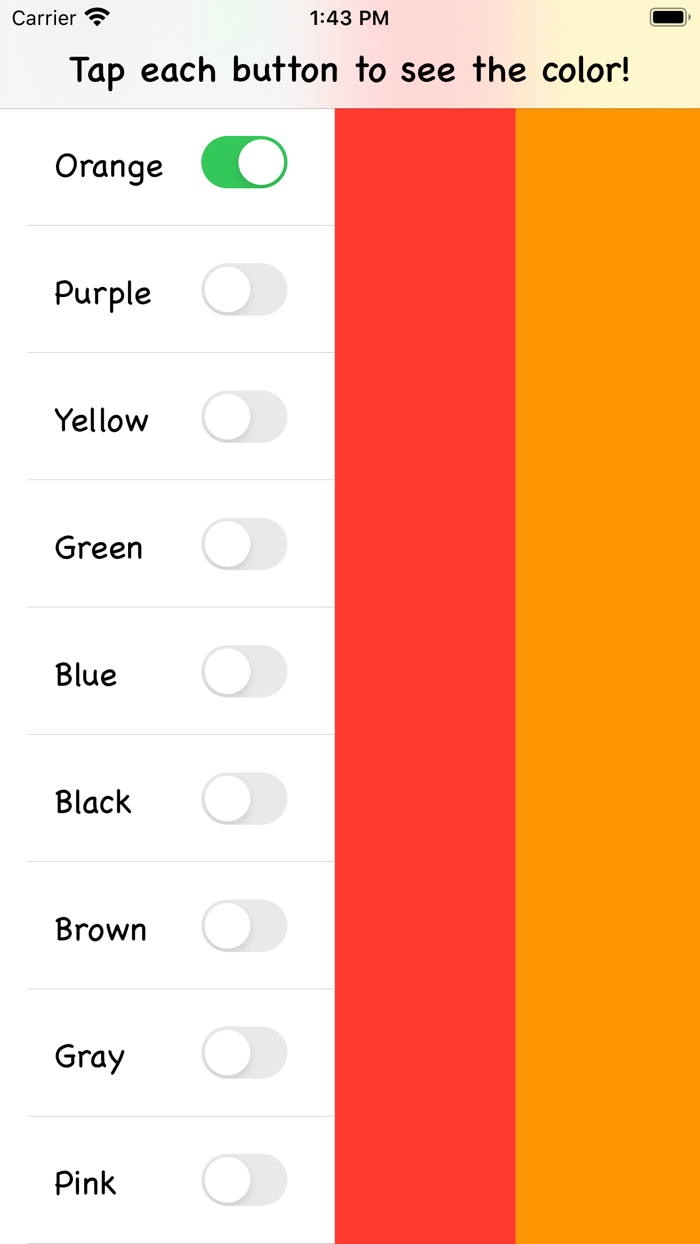Enable the Pink toggle
The width and height of the screenshot is (700, 1244).
(244, 1180)
